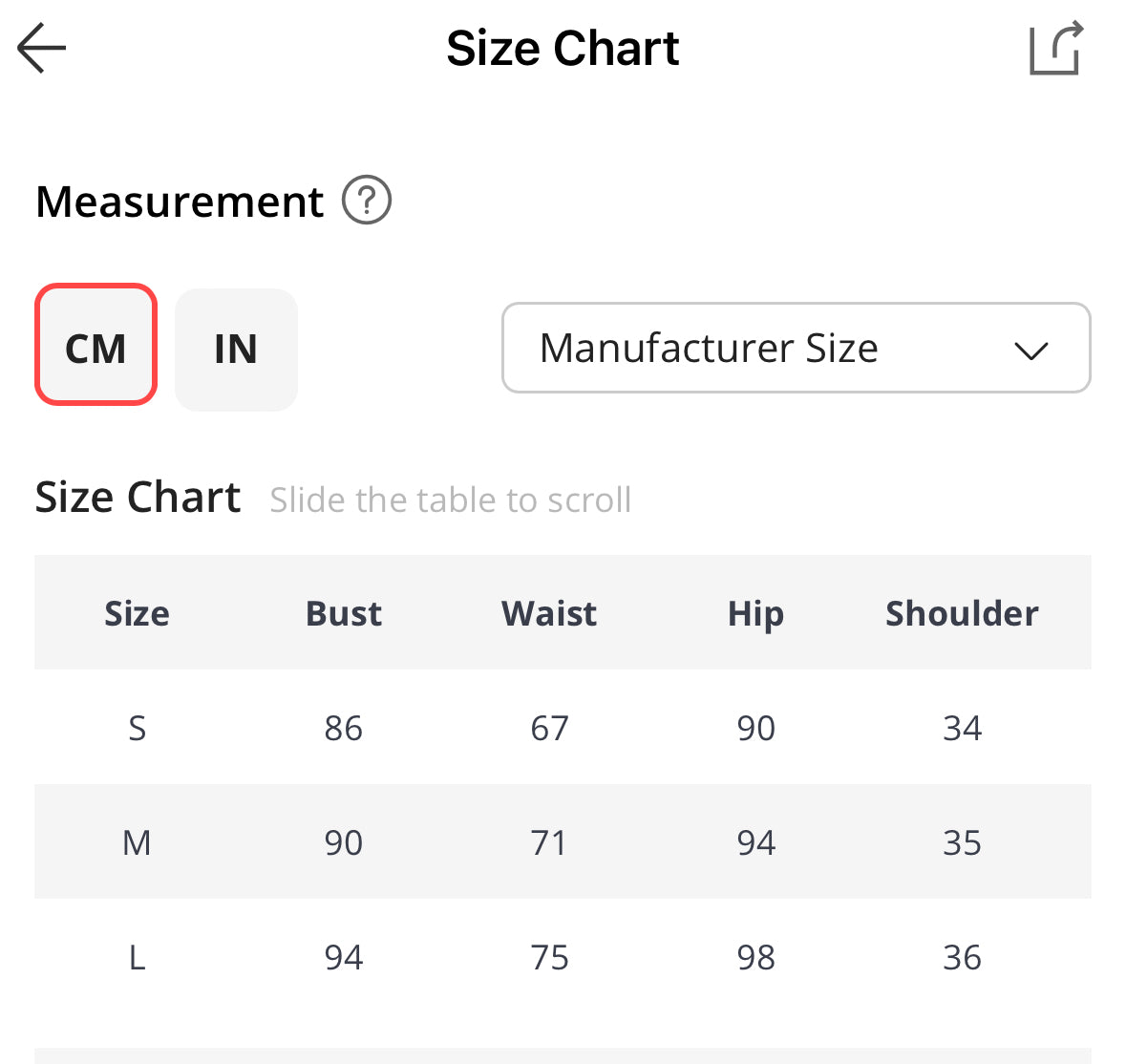Tap the 'Slide the table to scroll' hint
Viewport: 1126px width, 1064px height.
450,500
